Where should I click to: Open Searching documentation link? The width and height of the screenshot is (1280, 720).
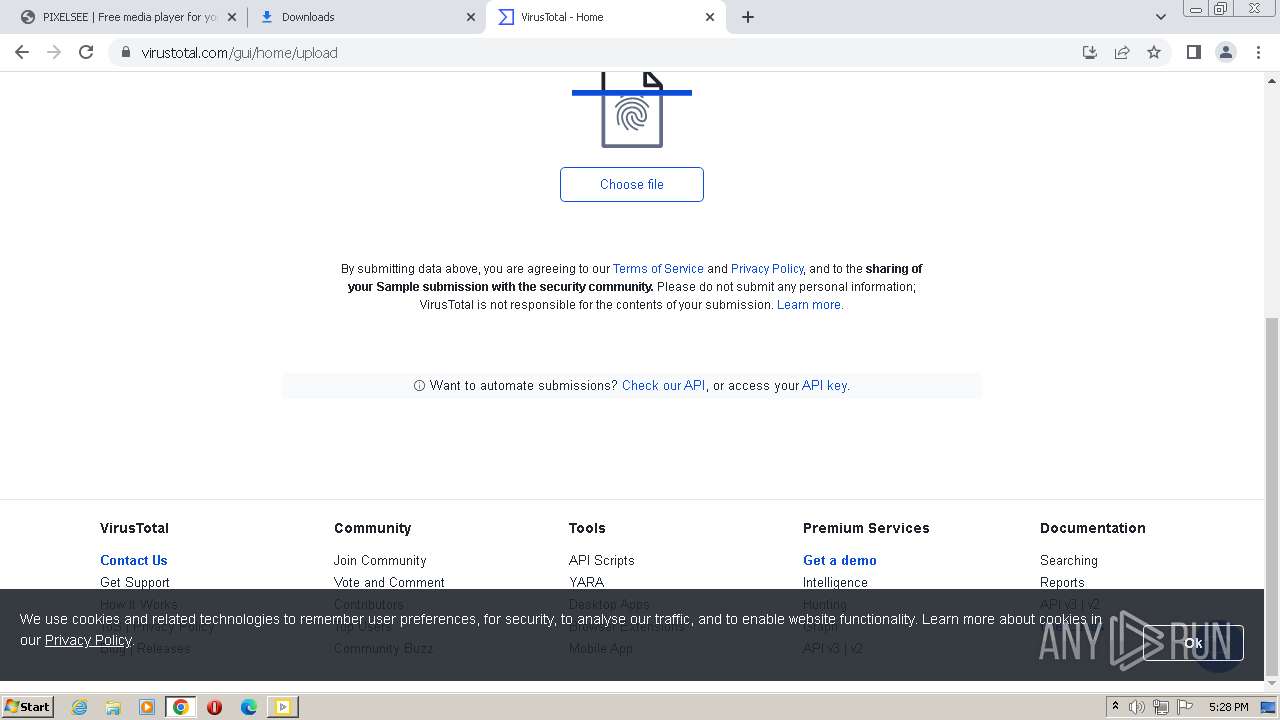1069,560
